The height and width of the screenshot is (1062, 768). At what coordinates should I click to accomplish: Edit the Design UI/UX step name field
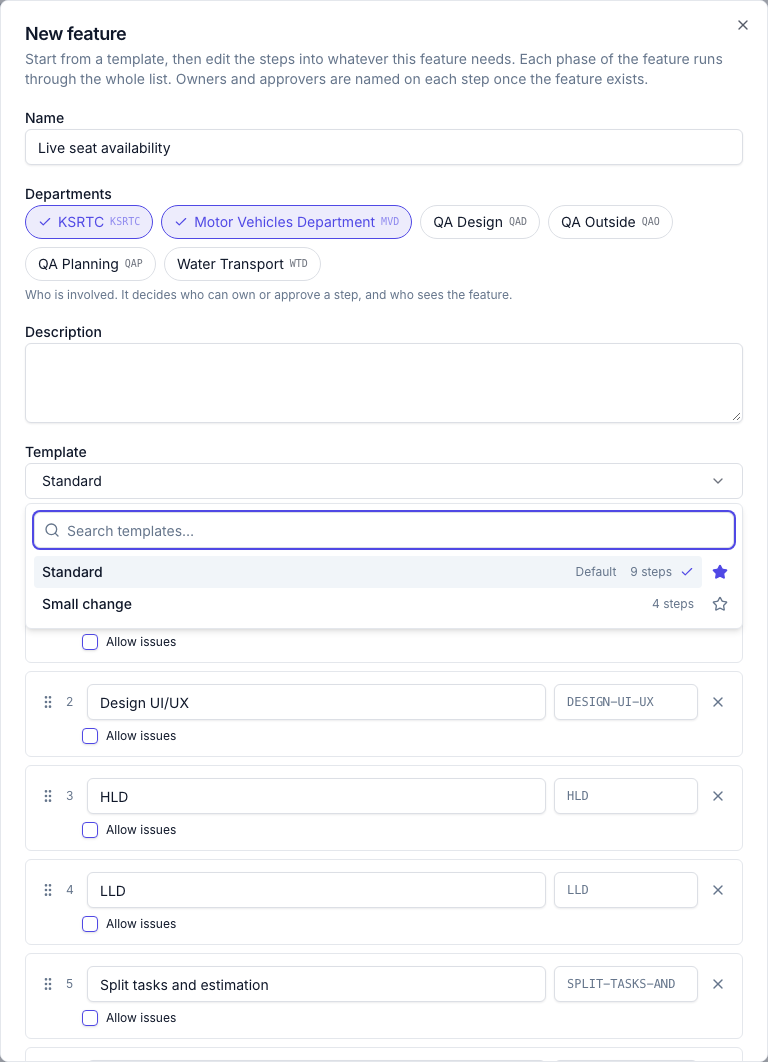click(316, 702)
